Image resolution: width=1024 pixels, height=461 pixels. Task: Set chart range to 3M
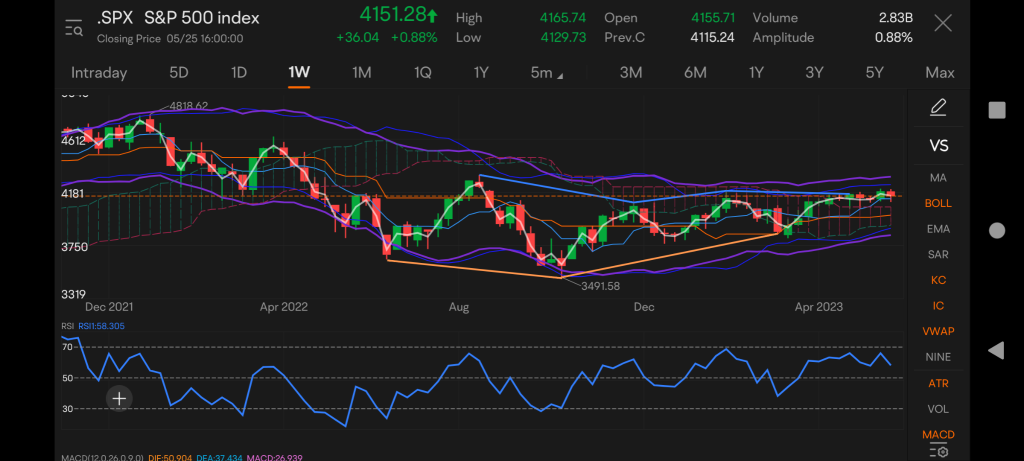[x=631, y=72]
